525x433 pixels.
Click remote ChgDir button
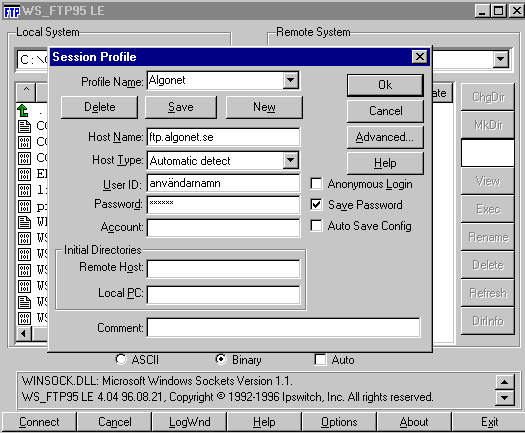[488, 97]
